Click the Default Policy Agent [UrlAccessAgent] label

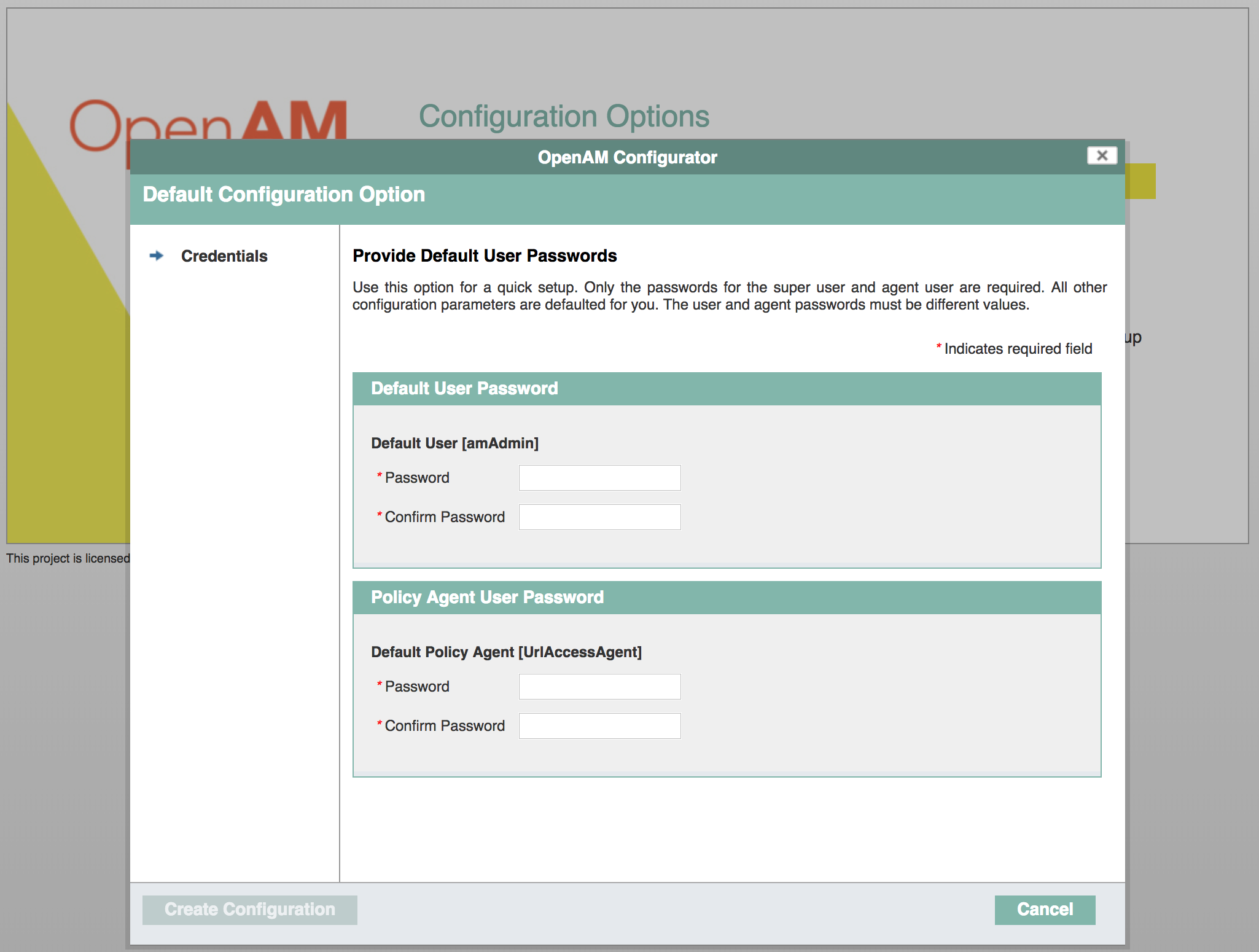click(506, 652)
